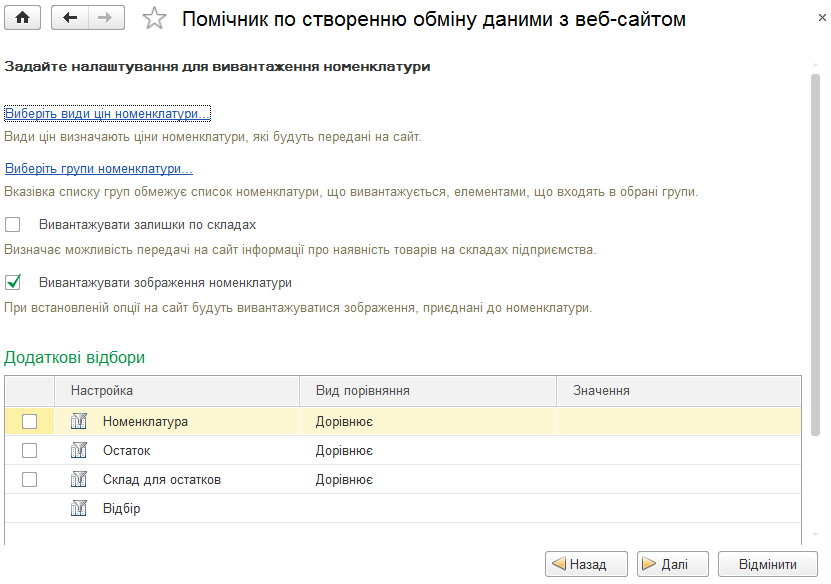The height and width of the screenshot is (584, 831).
Task: Cancel the wizard with Відмінити
Action: coord(767,564)
